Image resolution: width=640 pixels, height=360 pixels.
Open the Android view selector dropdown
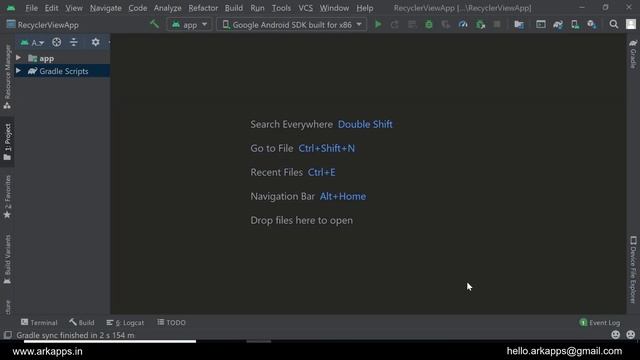click(x=32, y=42)
